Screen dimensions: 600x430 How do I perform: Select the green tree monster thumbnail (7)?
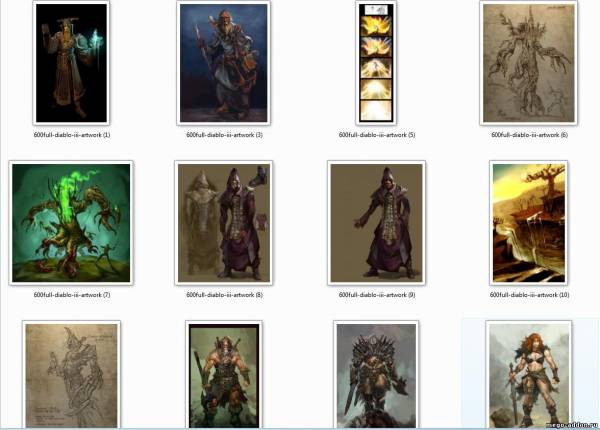71,223
